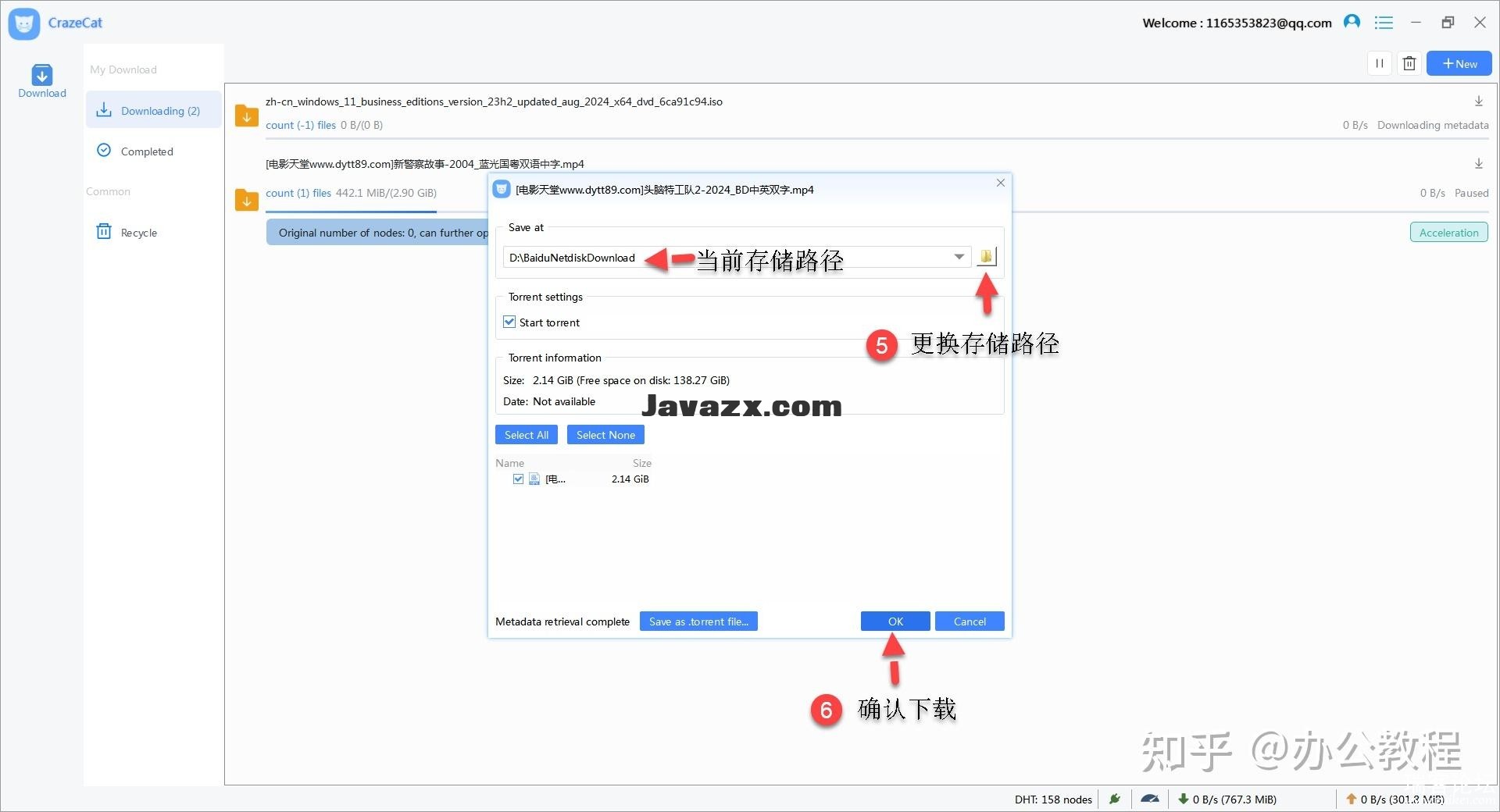The width and height of the screenshot is (1500, 812).
Task: Confirm download with OK button
Action: 895,621
